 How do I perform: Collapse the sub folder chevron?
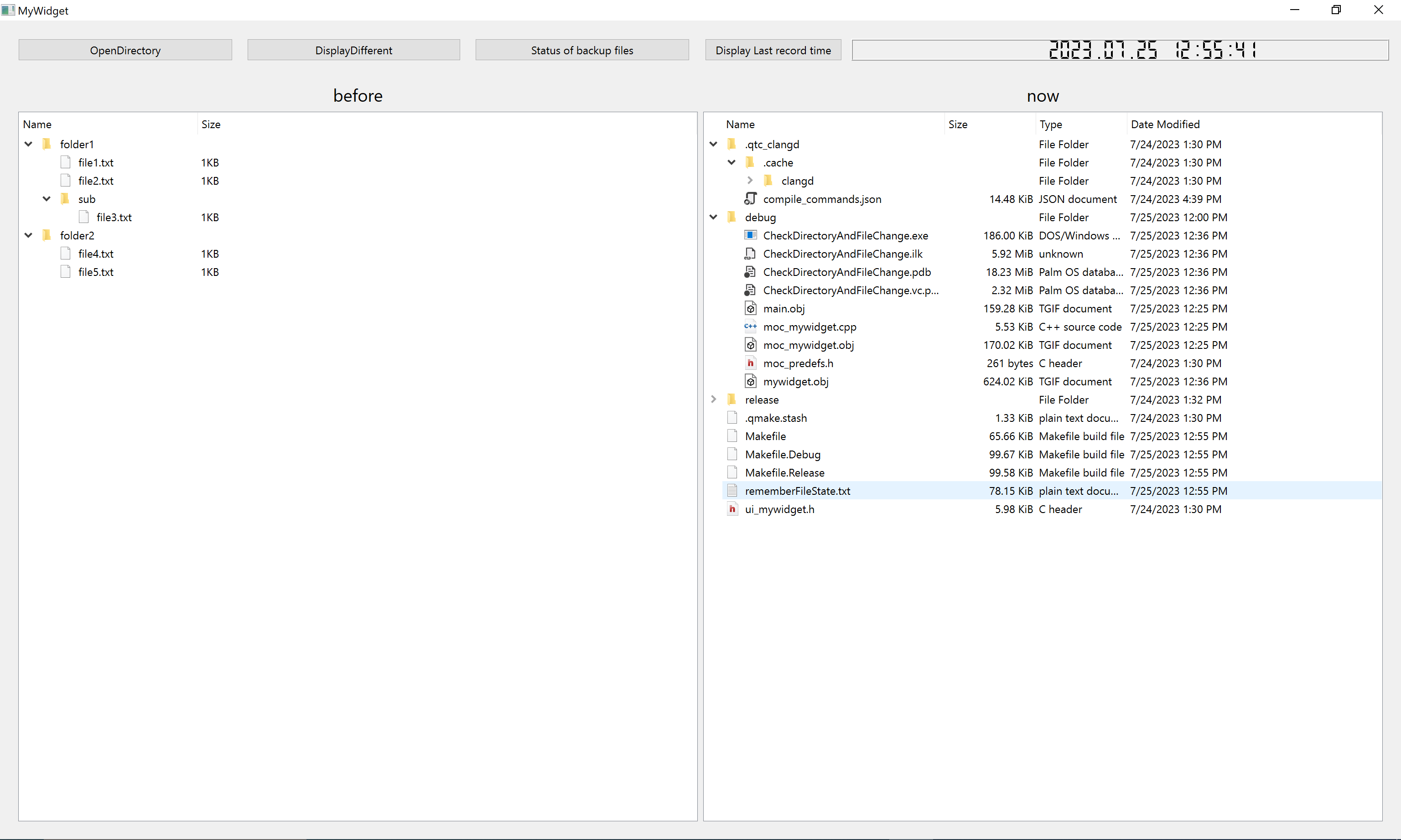pyautogui.click(x=47, y=199)
